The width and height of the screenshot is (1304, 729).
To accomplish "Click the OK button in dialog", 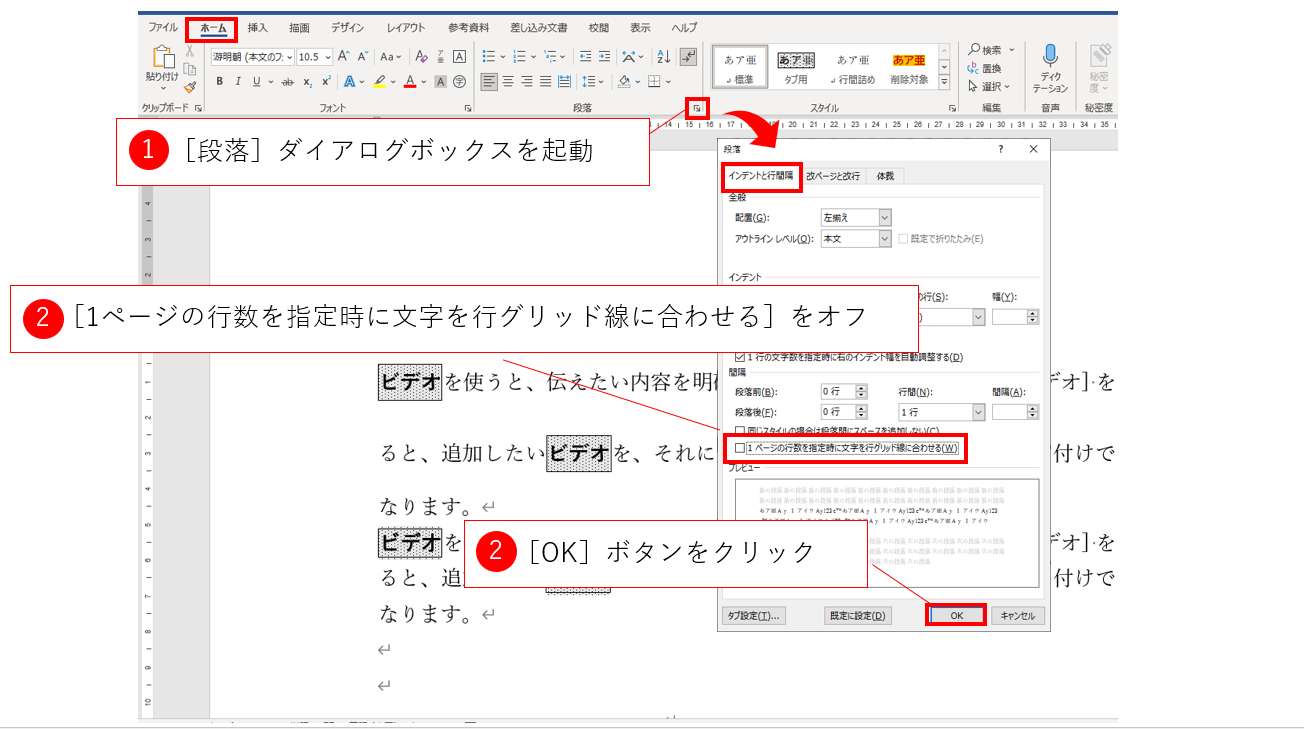I will [x=956, y=616].
